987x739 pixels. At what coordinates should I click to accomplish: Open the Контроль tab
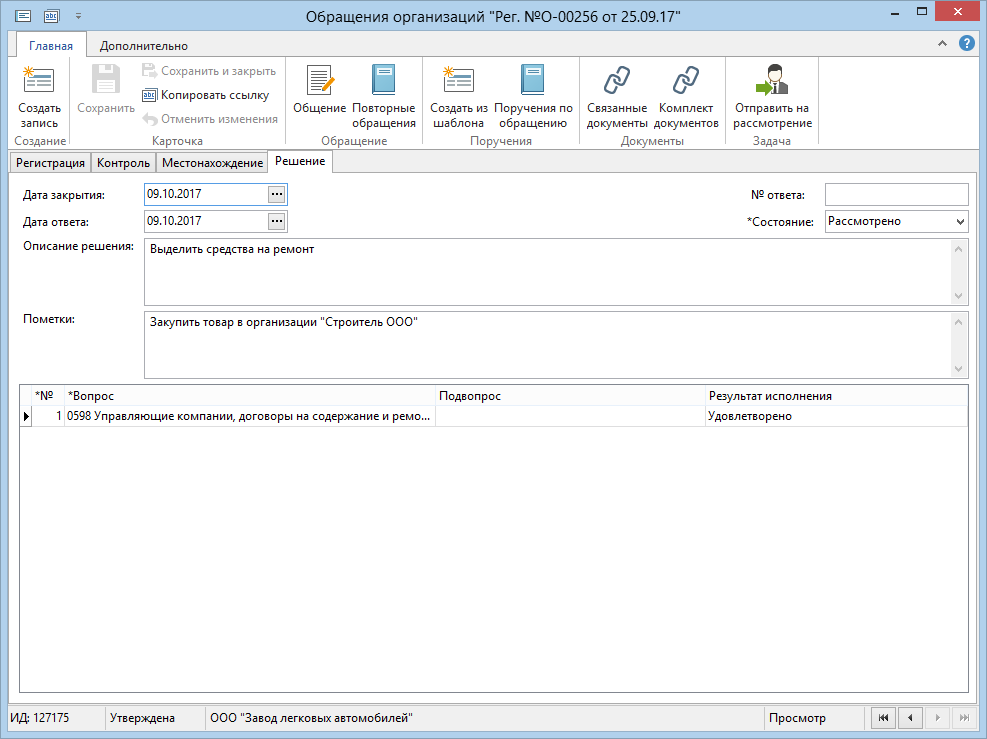coord(123,163)
